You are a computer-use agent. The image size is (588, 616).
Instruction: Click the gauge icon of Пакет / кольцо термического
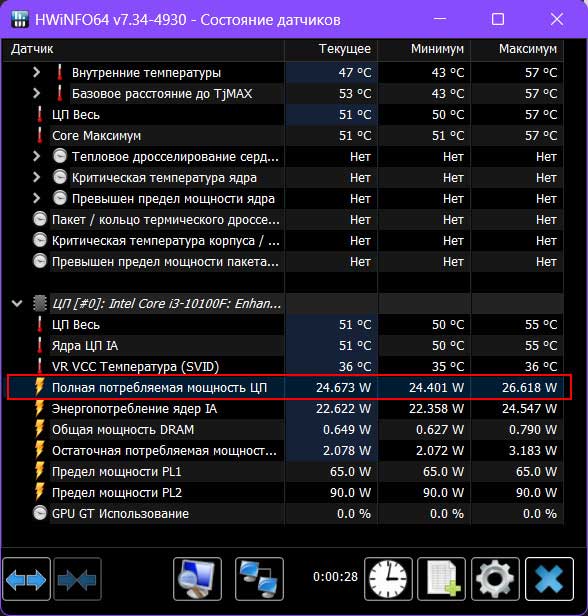tap(40, 219)
